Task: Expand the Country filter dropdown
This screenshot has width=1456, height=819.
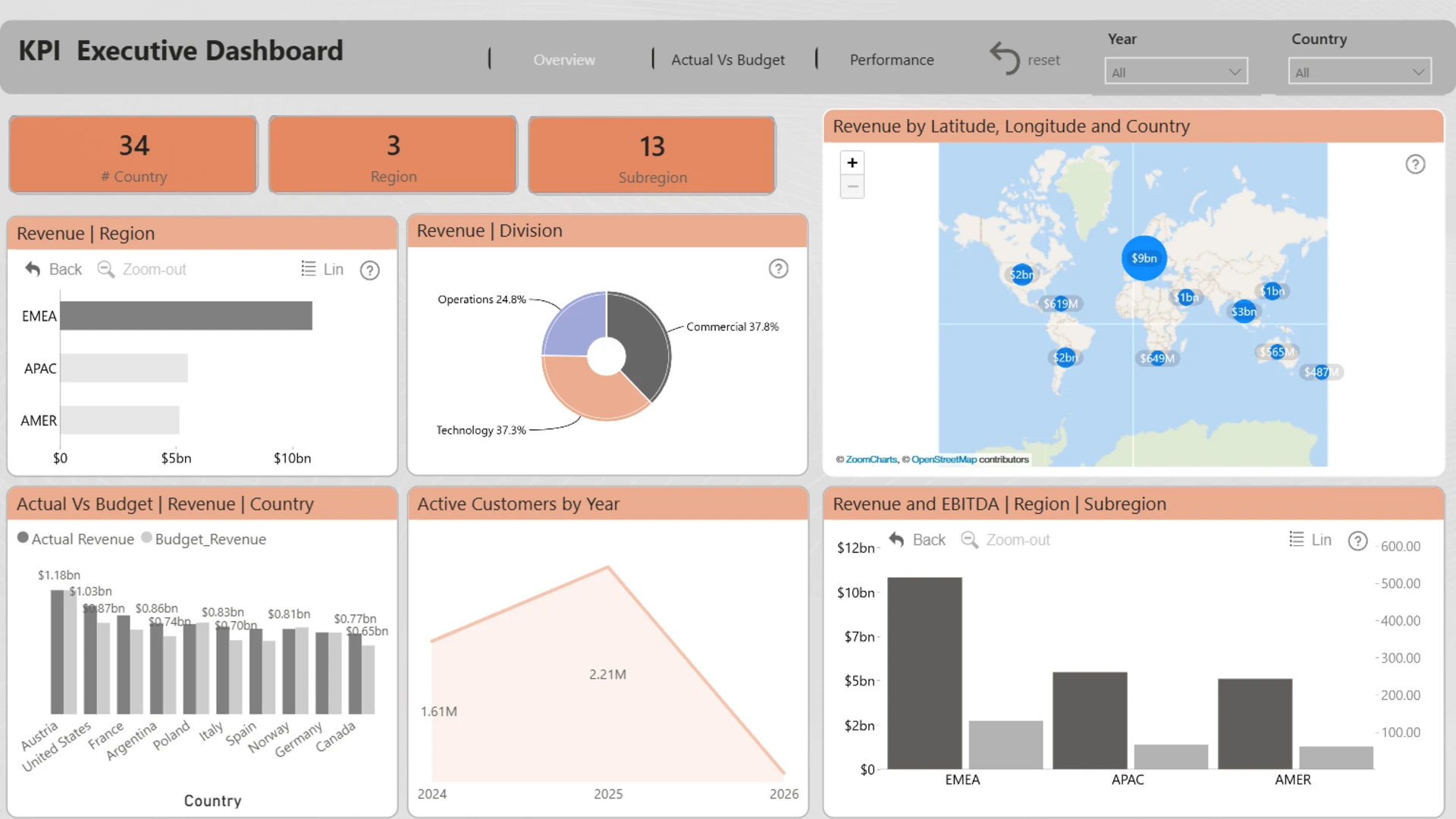Action: [1359, 72]
